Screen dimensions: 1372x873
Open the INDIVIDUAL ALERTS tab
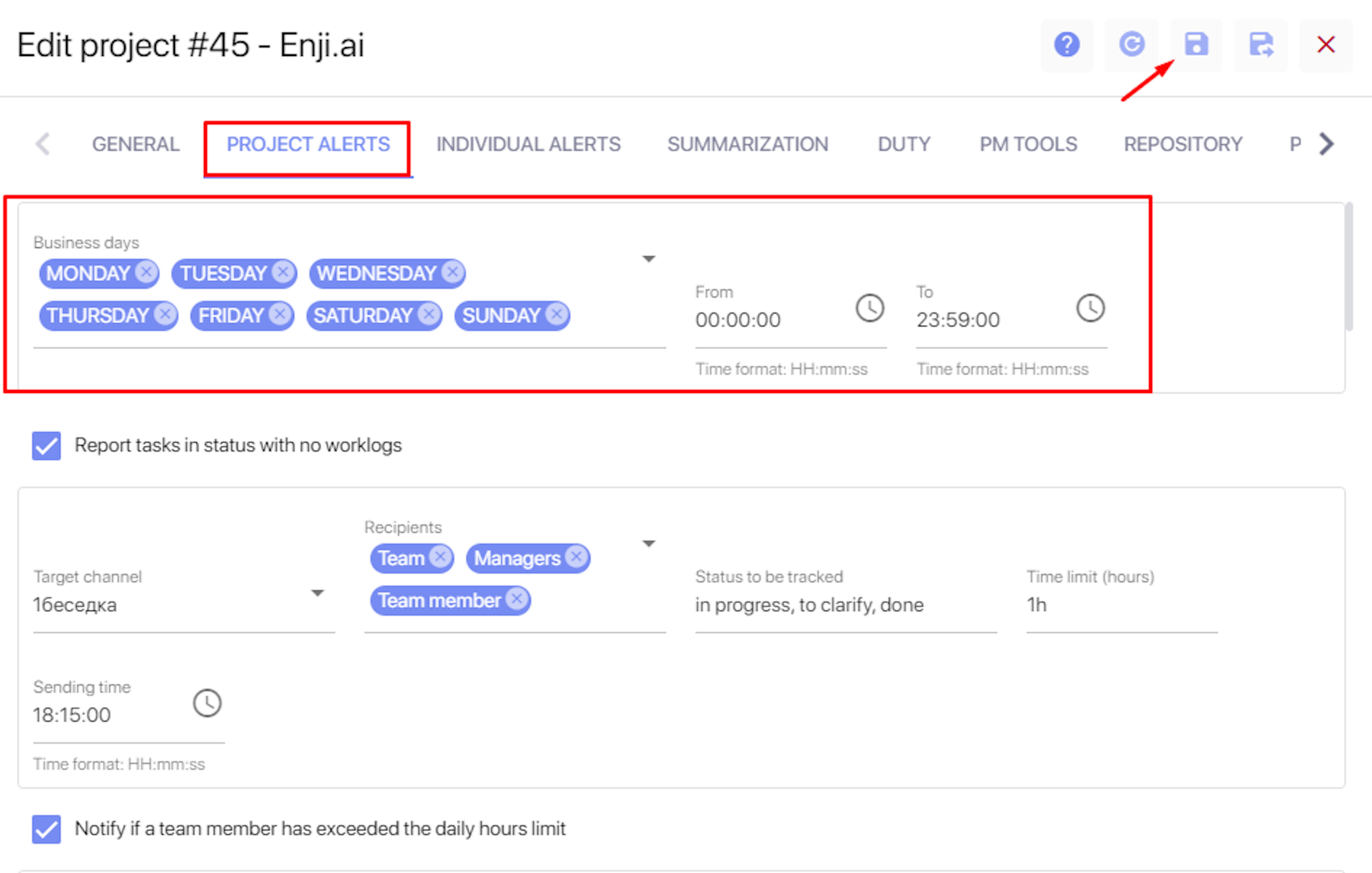(528, 144)
